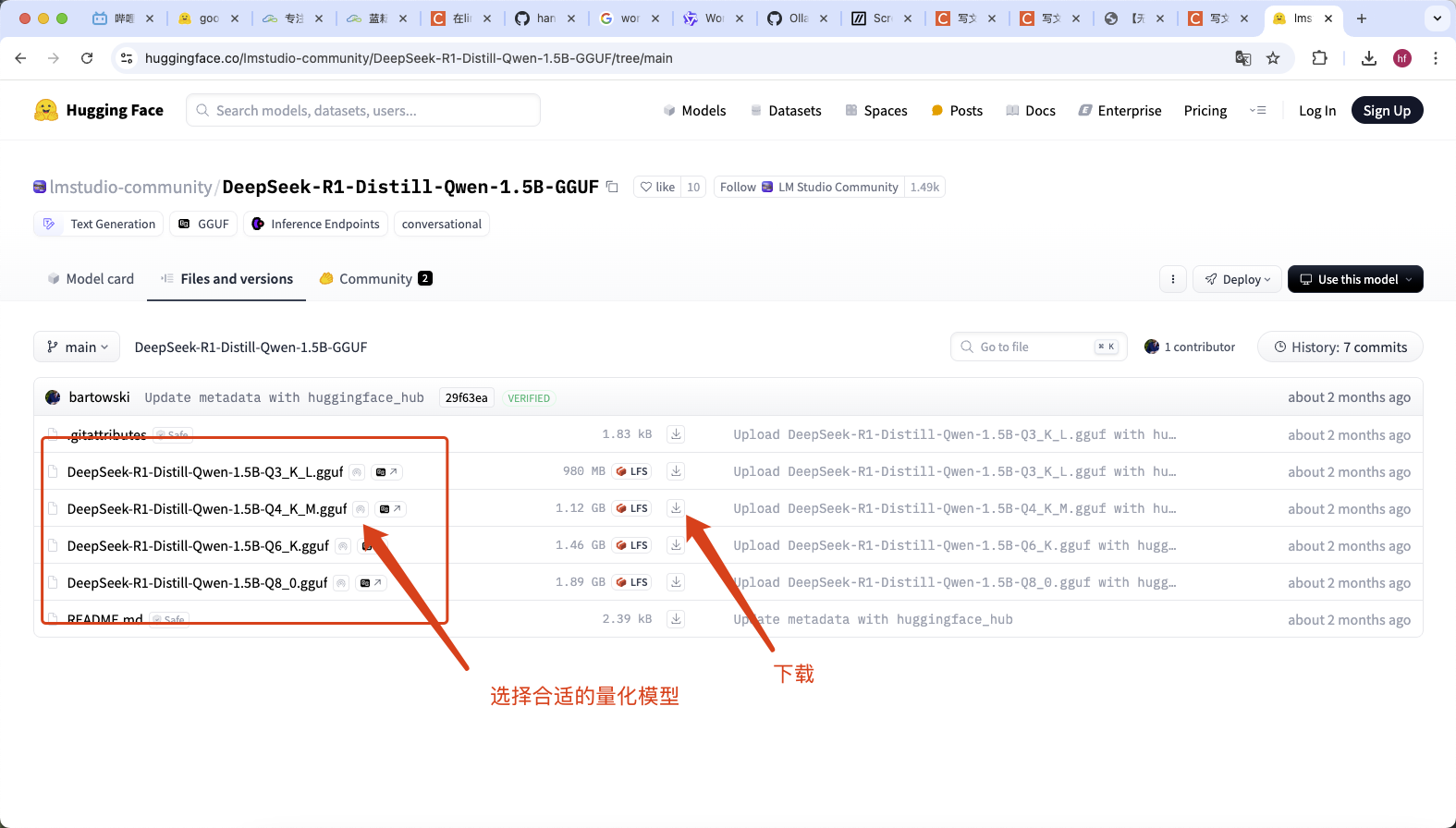Image resolution: width=1456 pixels, height=828 pixels.
Task: Open the Hugging Face logo home link
Action: click(x=99, y=110)
